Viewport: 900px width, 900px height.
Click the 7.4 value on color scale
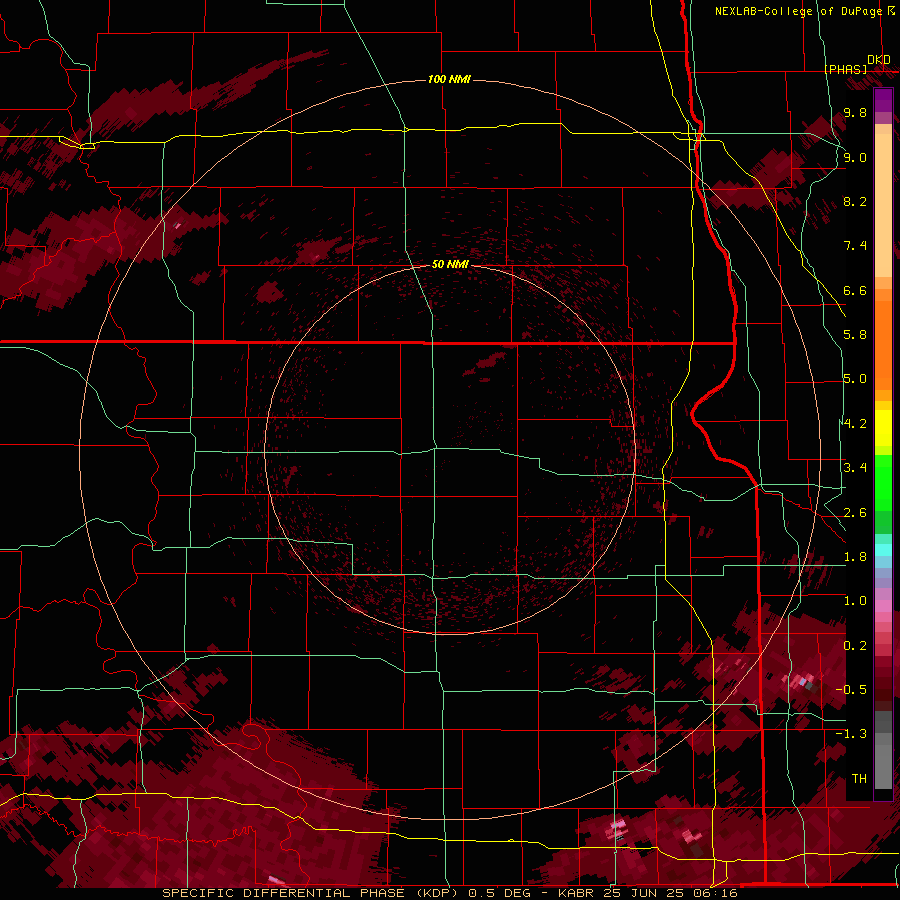click(x=855, y=246)
